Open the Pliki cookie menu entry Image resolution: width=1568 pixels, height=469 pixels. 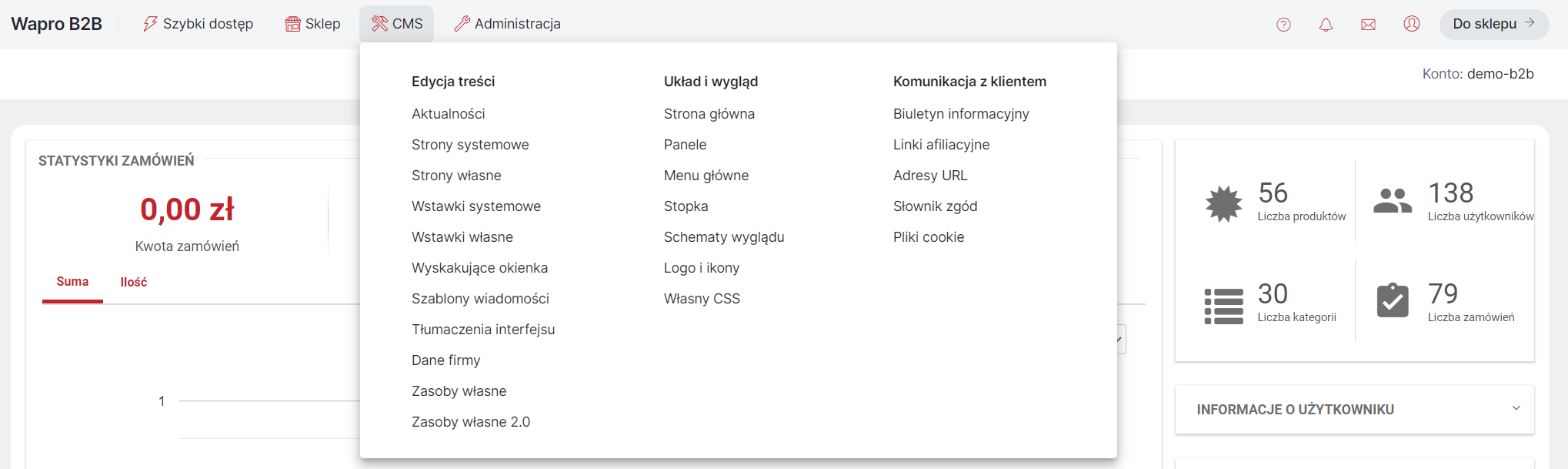(x=929, y=237)
